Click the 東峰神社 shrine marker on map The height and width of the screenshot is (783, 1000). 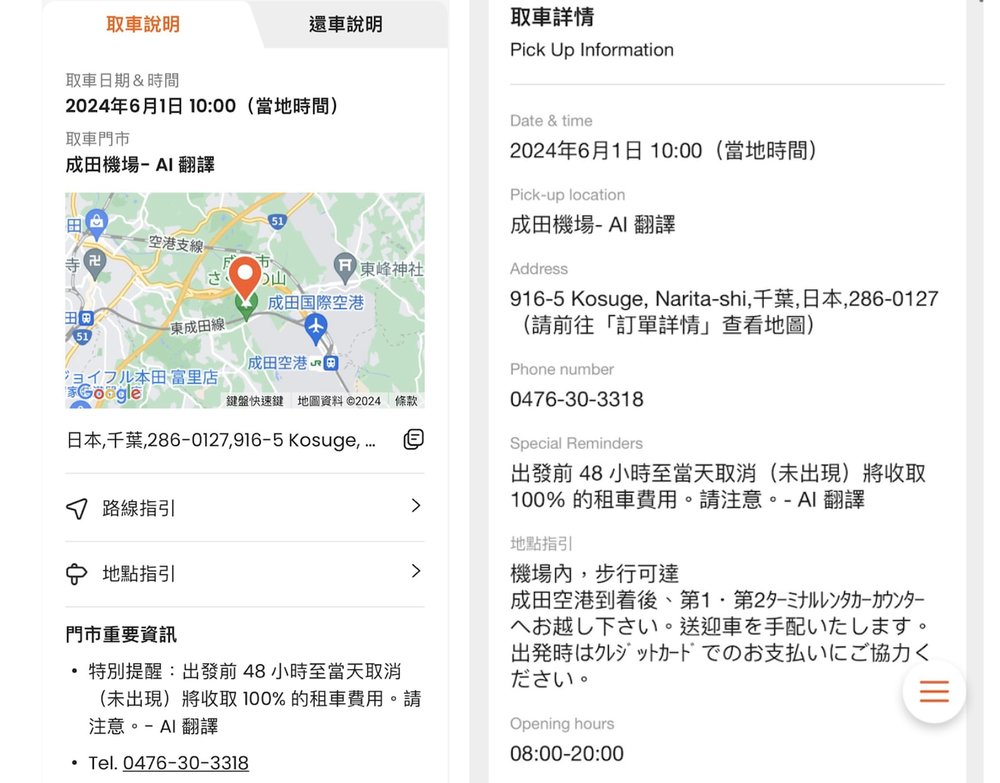click(346, 266)
